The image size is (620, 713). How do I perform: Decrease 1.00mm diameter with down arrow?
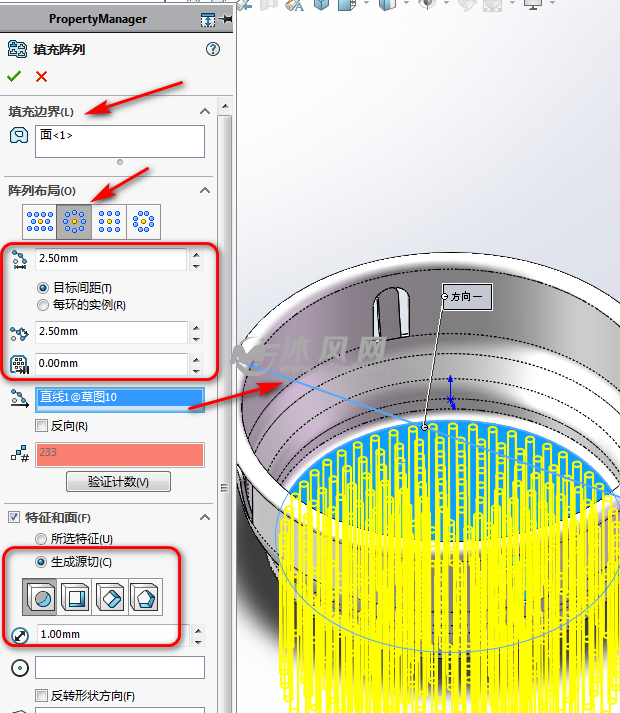click(x=198, y=642)
